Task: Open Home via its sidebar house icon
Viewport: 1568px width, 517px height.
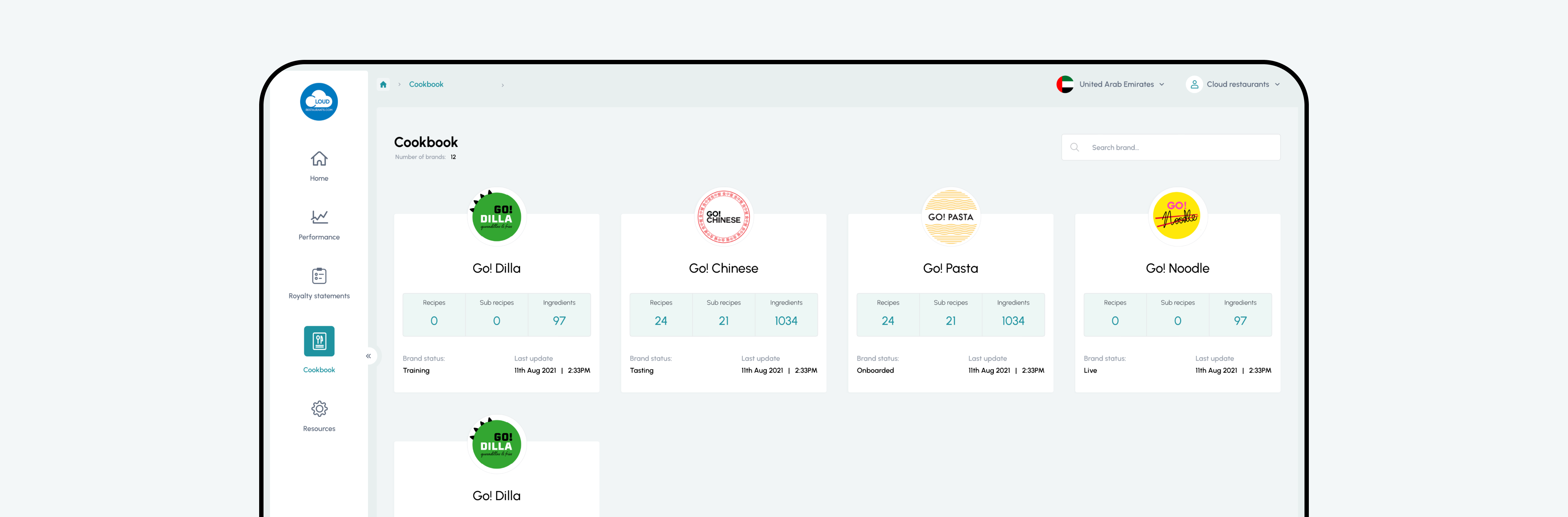Action: [x=319, y=159]
